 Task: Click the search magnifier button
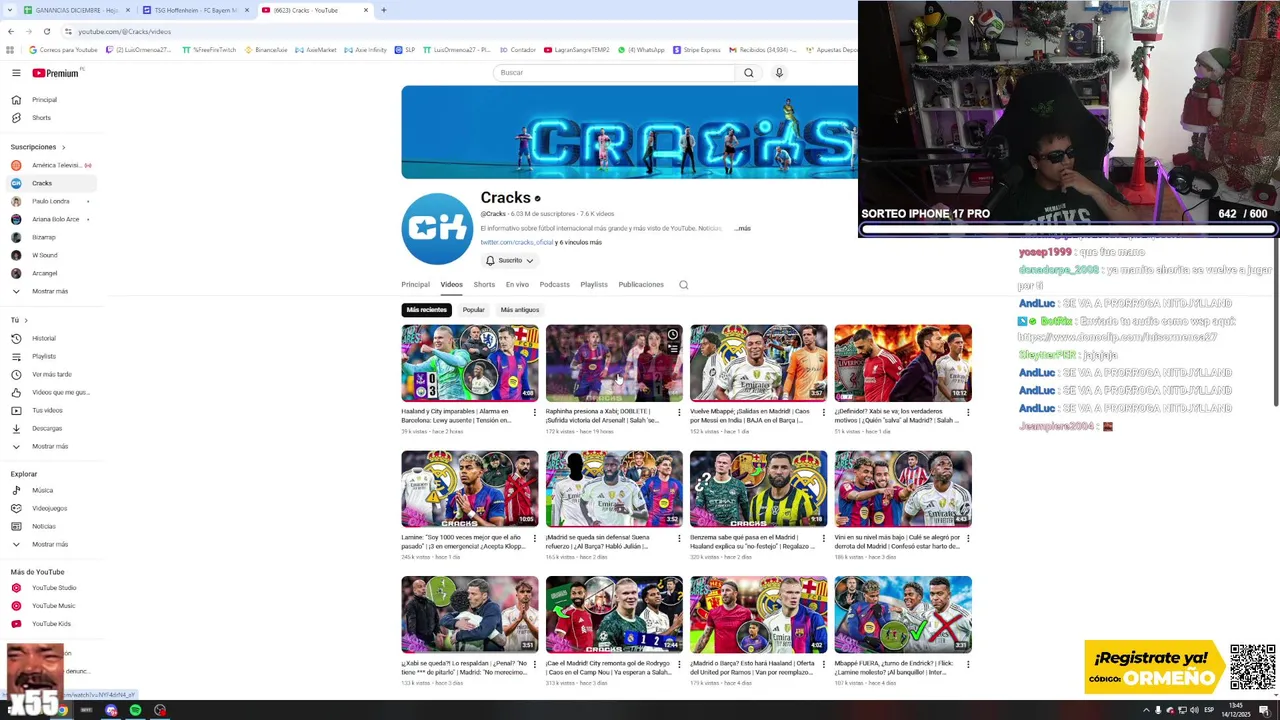[x=748, y=73]
